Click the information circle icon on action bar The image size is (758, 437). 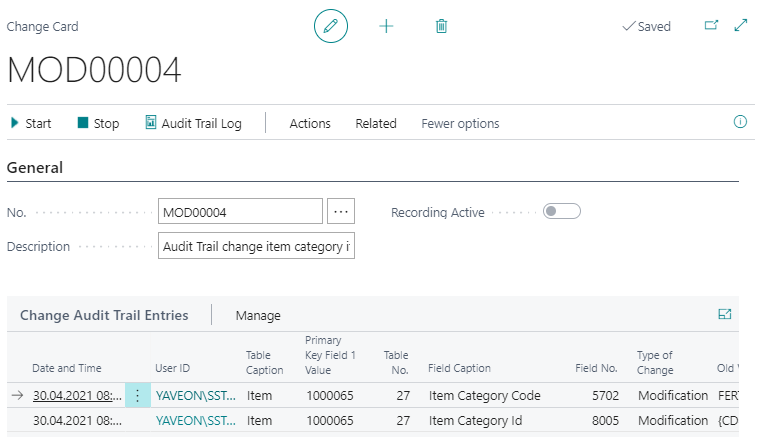pyautogui.click(x=741, y=122)
